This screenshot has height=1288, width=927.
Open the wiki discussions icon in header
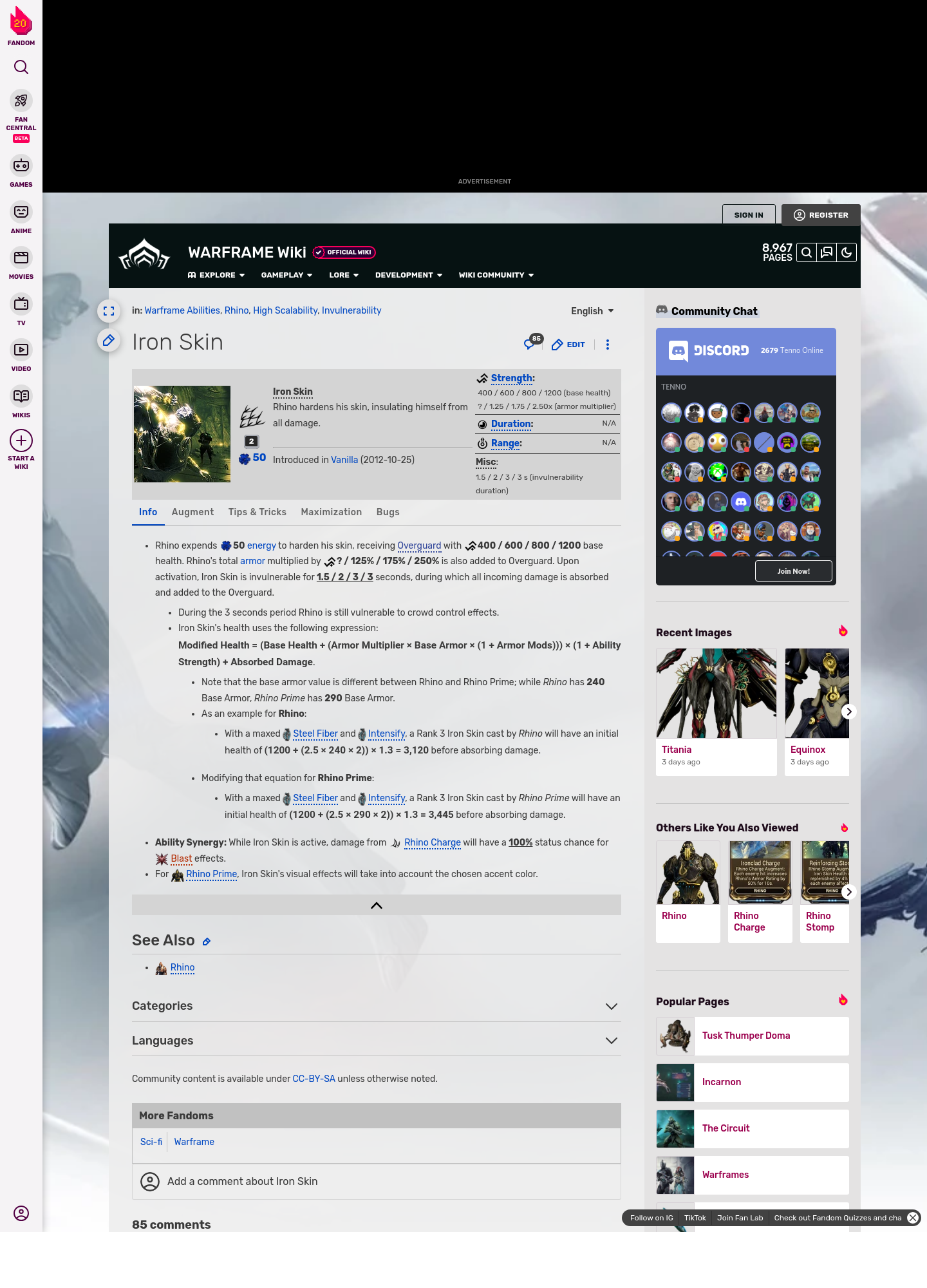[x=827, y=253]
